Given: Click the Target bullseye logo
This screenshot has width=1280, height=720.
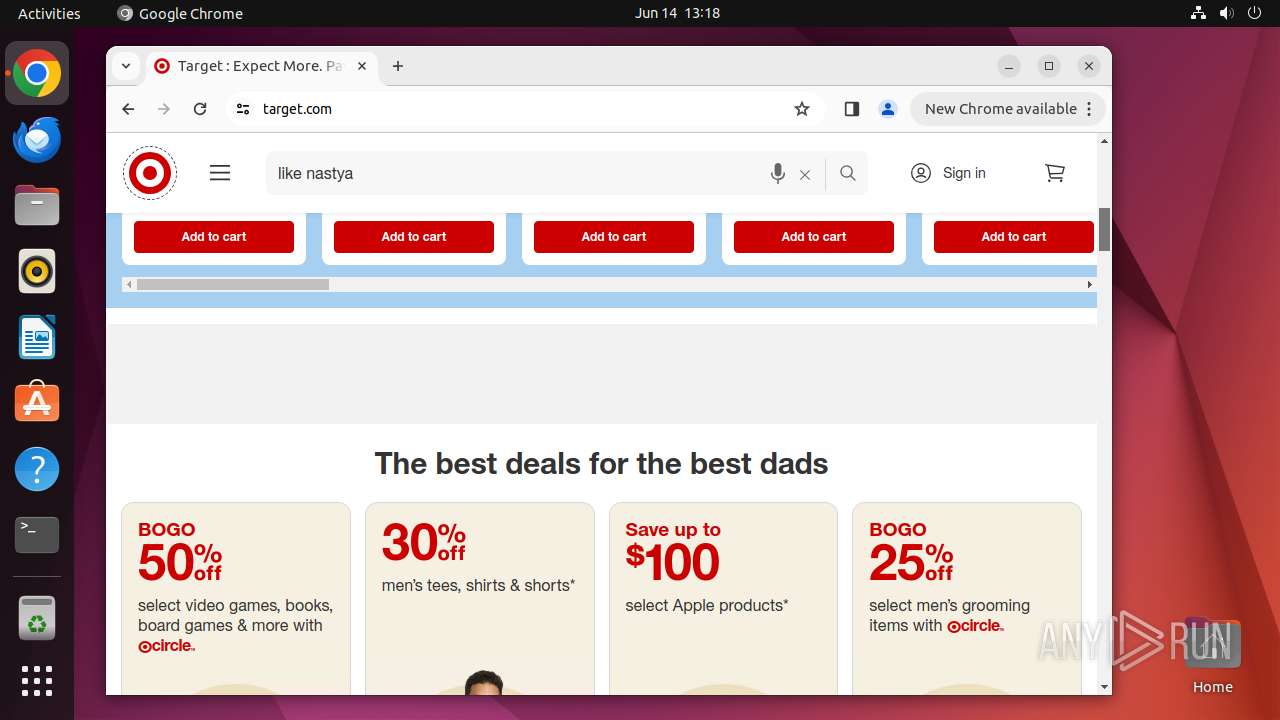Looking at the screenshot, I should click(150, 173).
